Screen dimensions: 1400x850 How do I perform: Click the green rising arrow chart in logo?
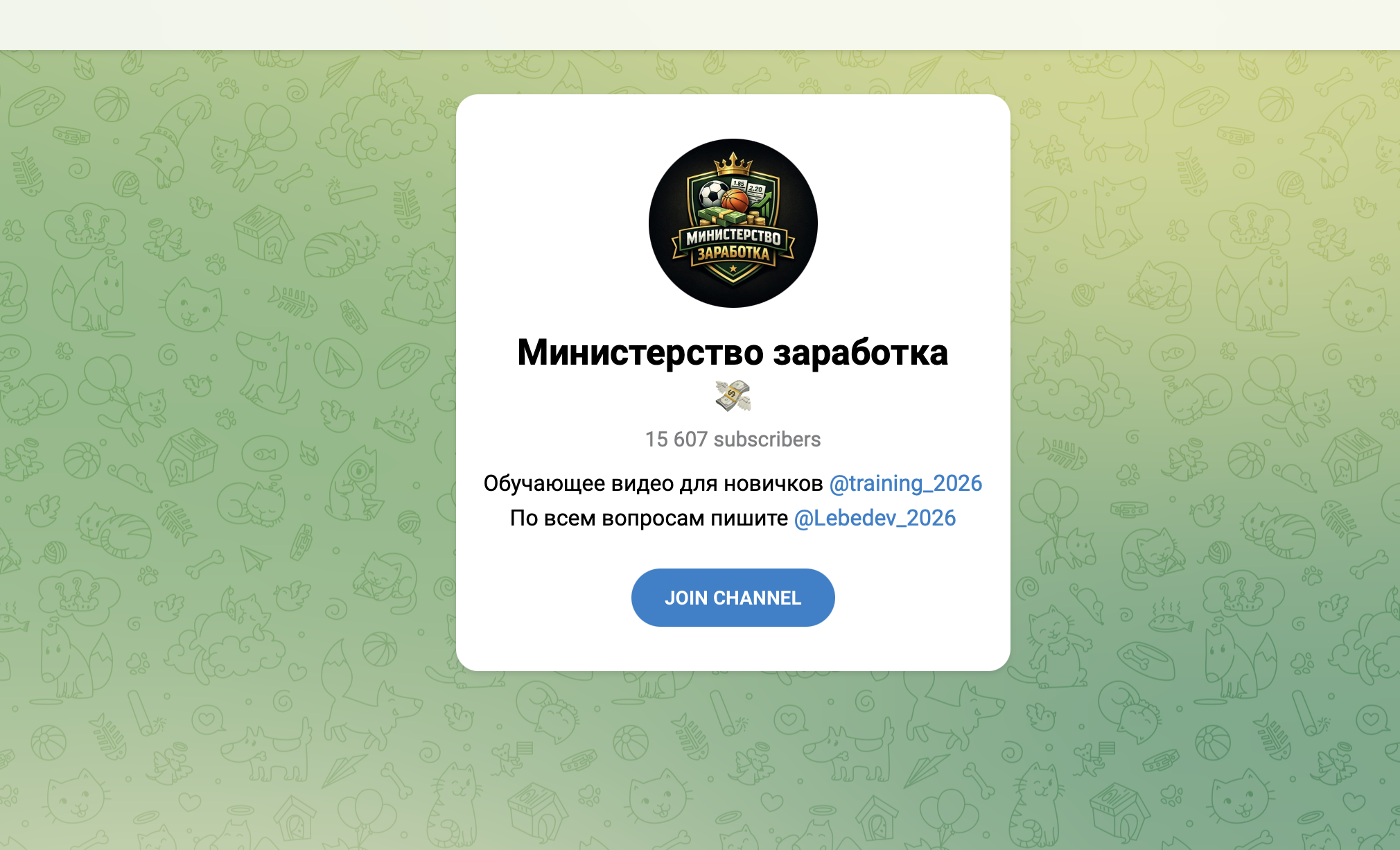click(x=763, y=205)
